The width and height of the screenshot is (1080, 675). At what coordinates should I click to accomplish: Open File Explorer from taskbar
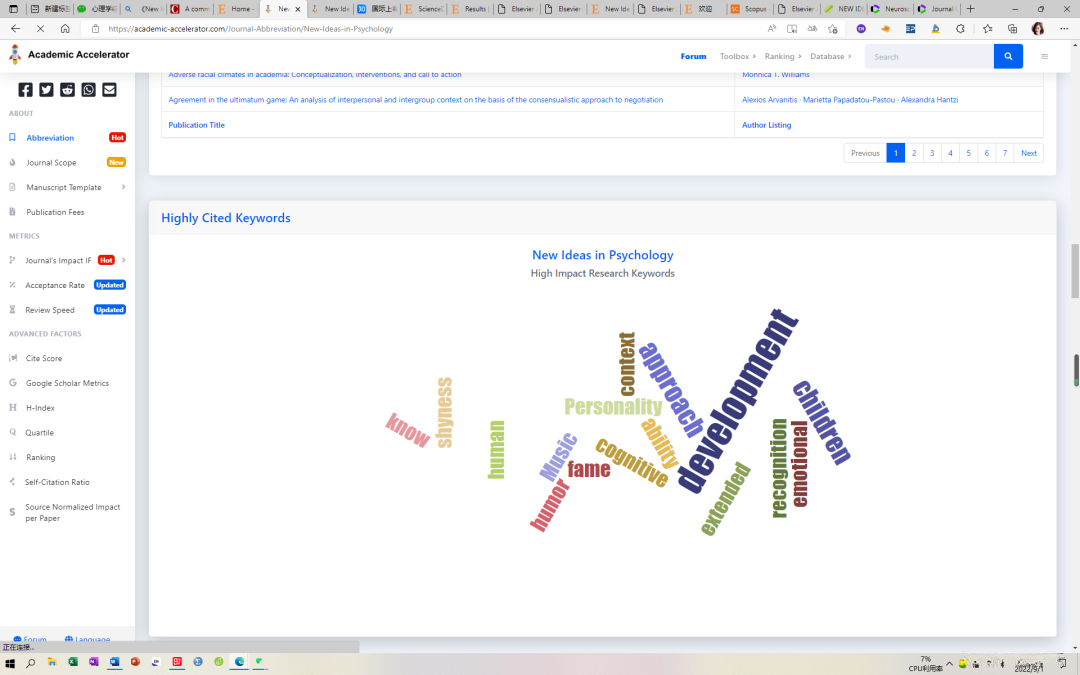pos(52,662)
